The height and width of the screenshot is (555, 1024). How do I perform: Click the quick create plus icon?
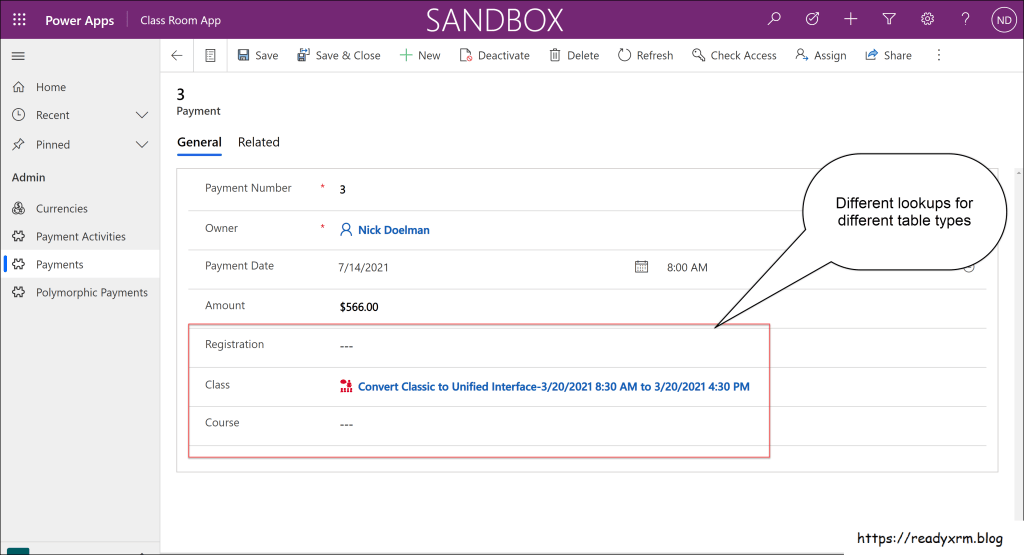click(850, 19)
